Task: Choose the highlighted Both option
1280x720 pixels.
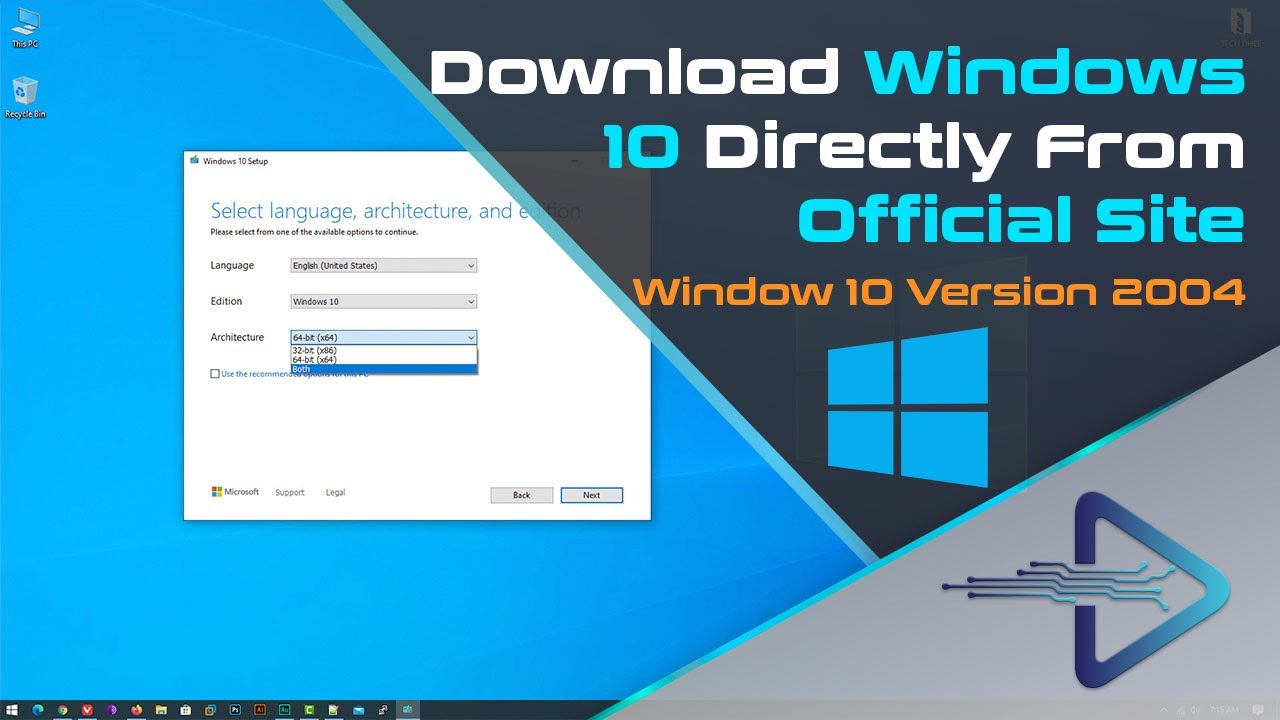Action: 384,369
